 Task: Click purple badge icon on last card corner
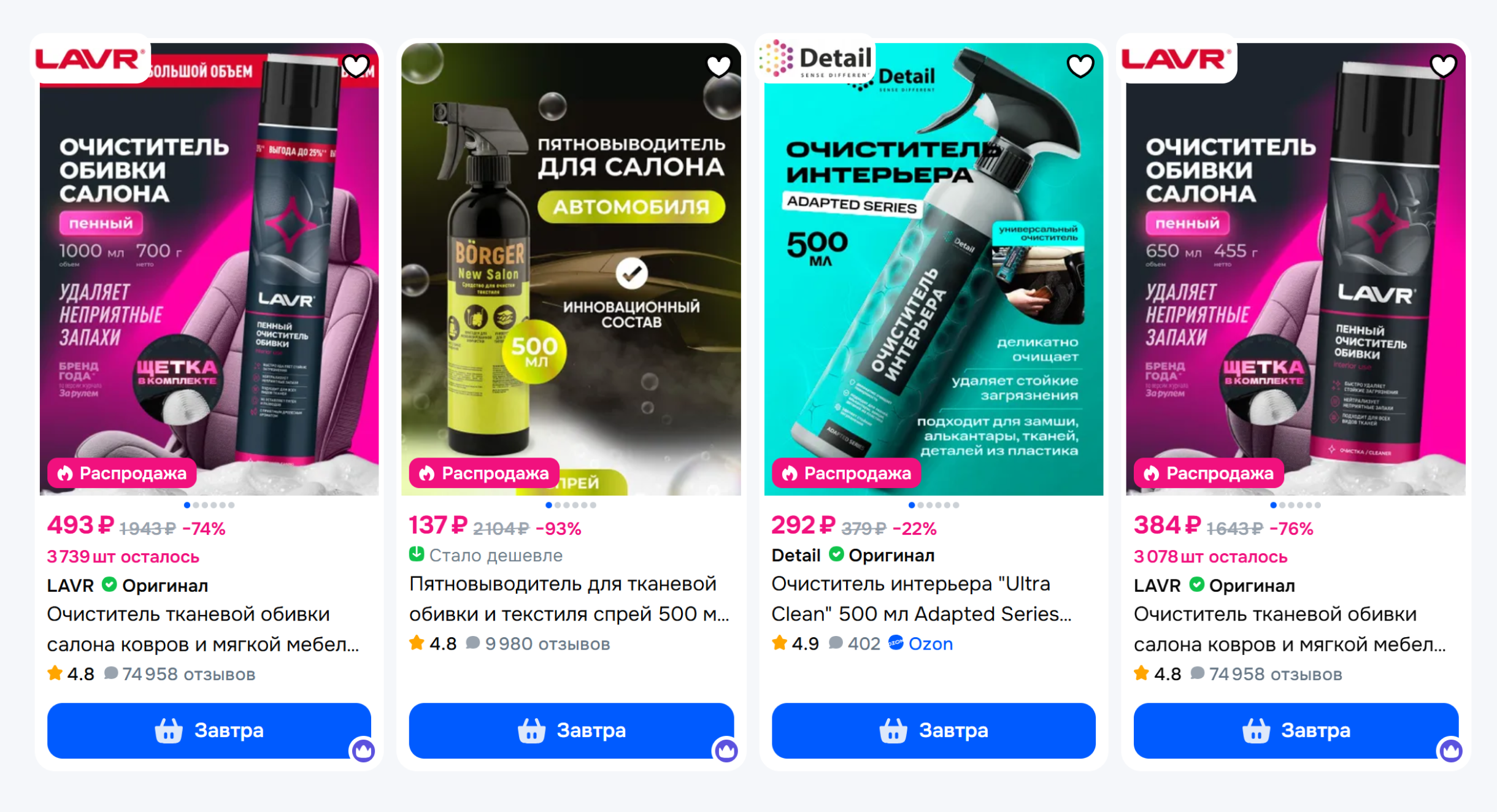pos(1451,750)
